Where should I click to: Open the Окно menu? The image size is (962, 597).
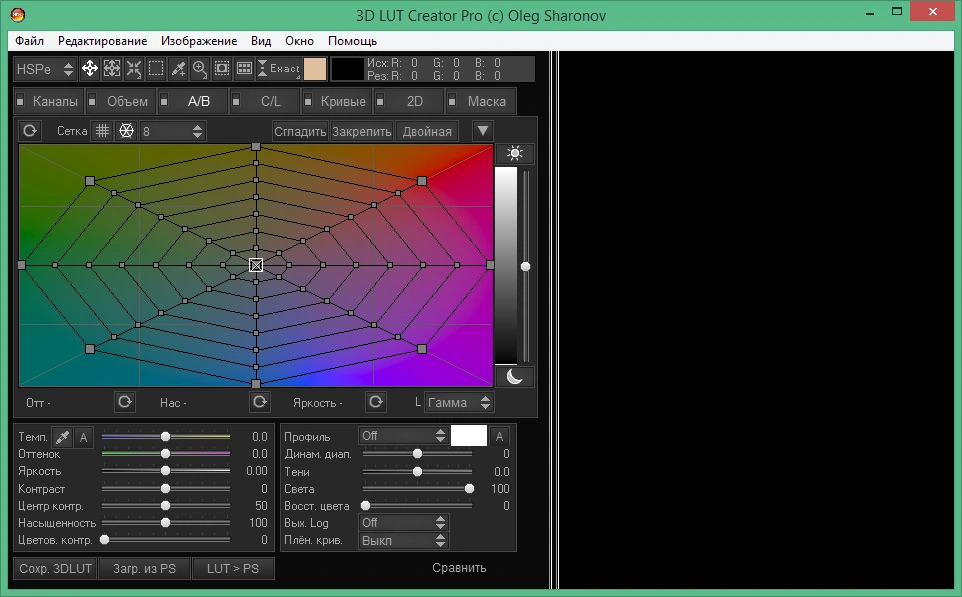pyautogui.click(x=299, y=40)
